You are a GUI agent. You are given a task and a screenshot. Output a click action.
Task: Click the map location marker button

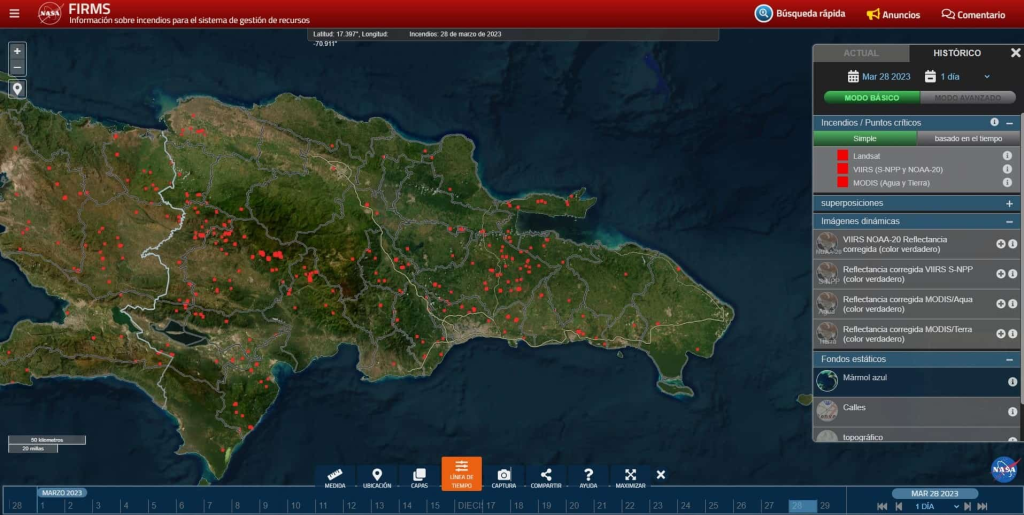point(17,89)
